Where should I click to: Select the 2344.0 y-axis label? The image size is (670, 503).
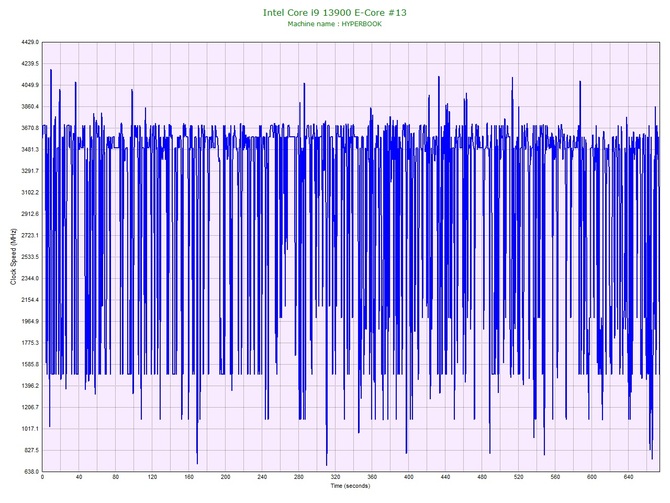[30, 278]
